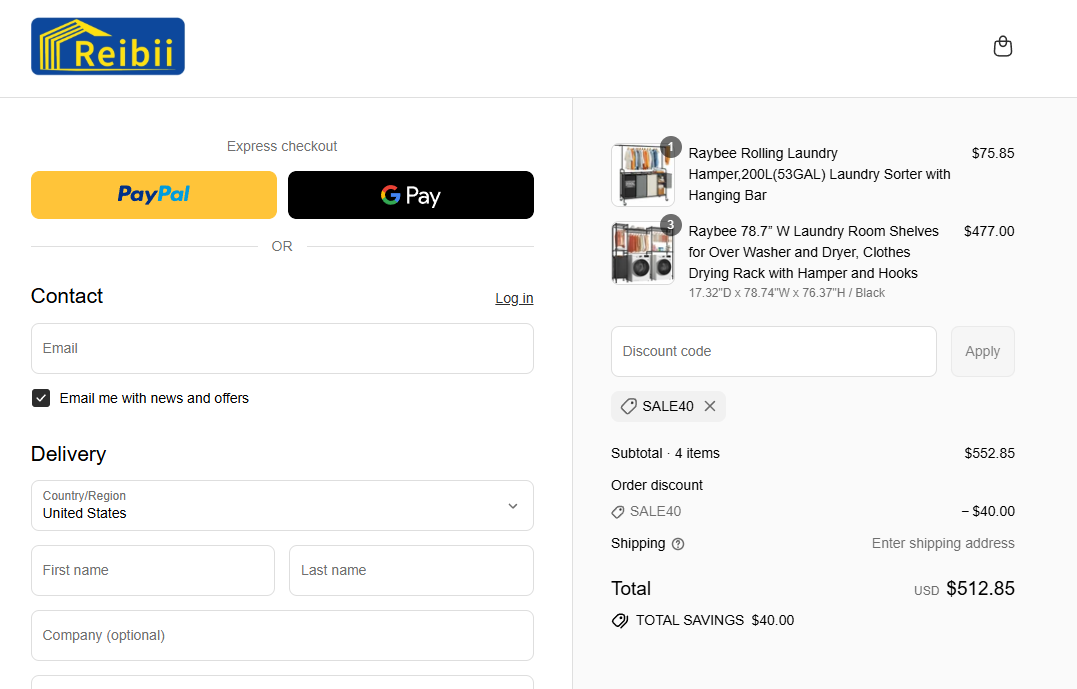Pay with Google Pay express checkout
The height and width of the screenshot is (689, 1077).
(411, 195)
